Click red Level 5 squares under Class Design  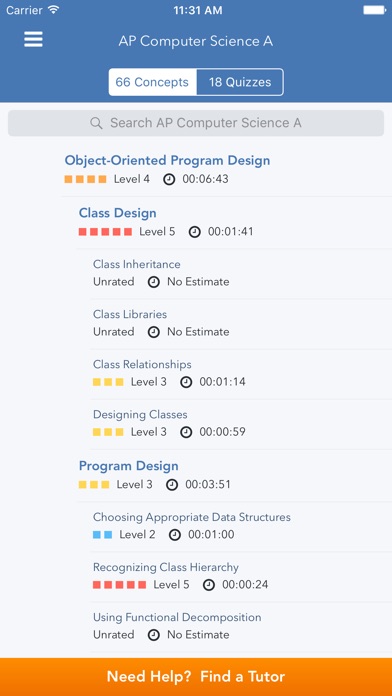pos(105,232)
